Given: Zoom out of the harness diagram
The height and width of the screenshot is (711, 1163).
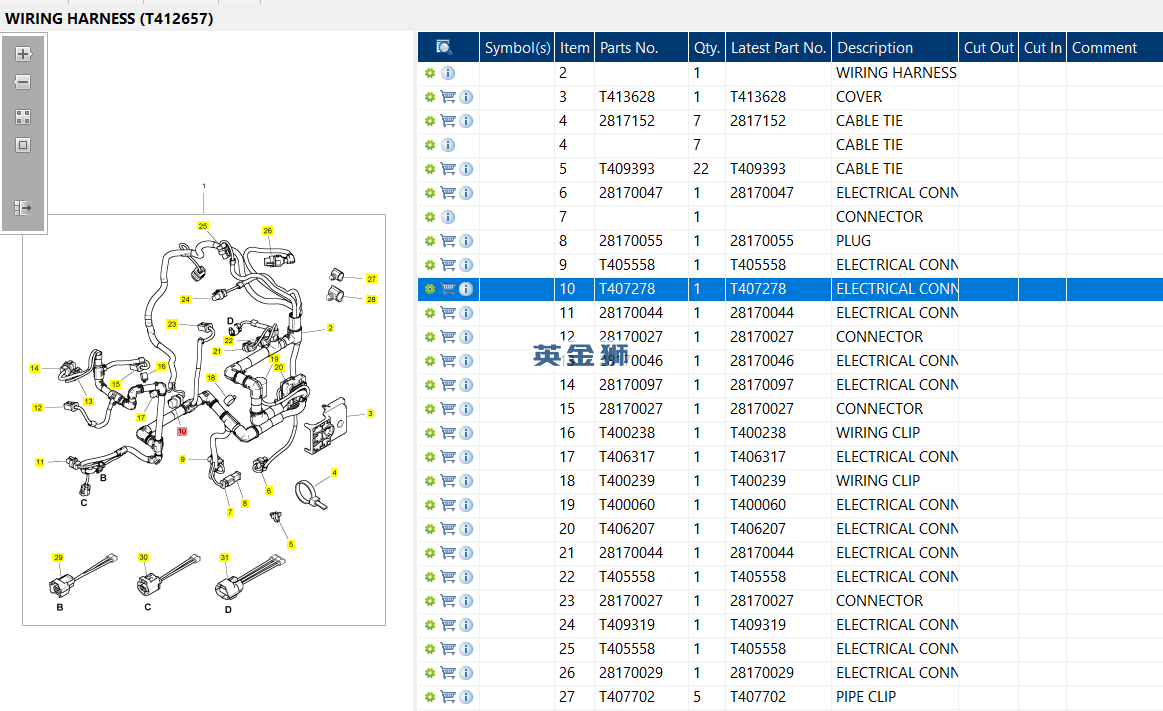Looking at the screenshot, I should 23,82.
